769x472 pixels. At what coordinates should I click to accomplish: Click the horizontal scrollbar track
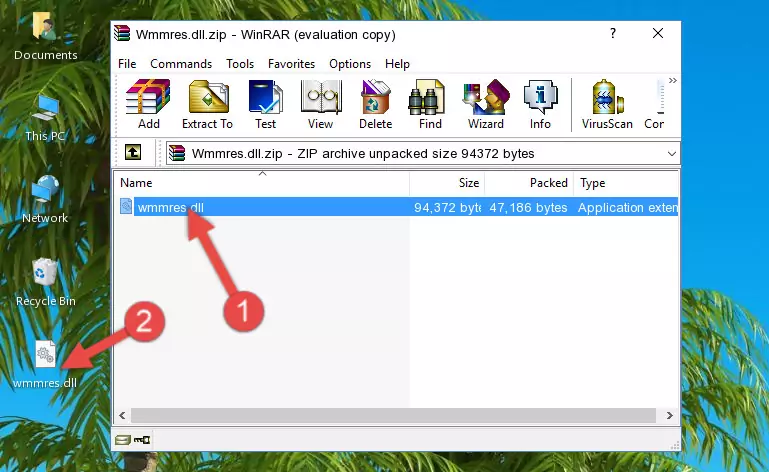[x=393, y=416]
